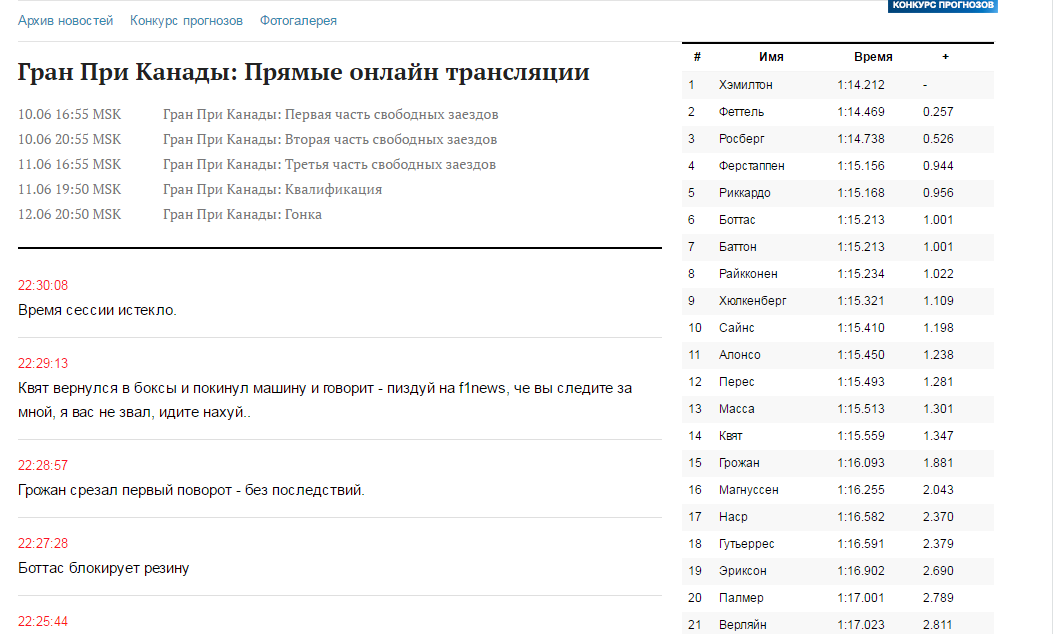Click the timestamp 22:29:13
Screen dimensions: 1053x634
43,363
